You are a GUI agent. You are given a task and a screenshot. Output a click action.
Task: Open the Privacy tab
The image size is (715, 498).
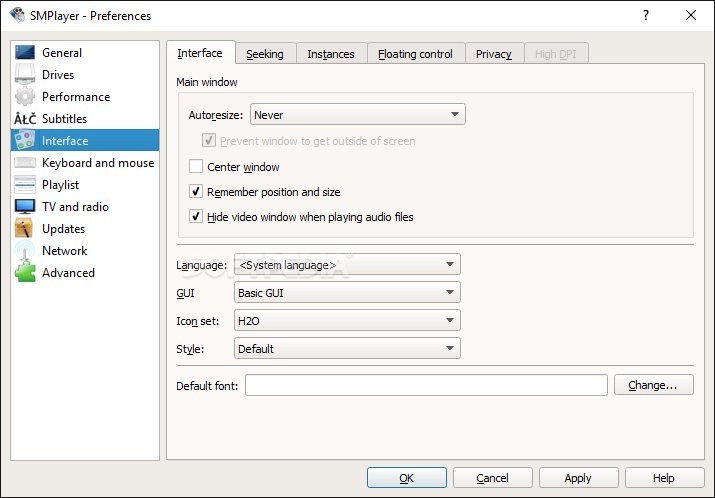click(x=494, y=54)
